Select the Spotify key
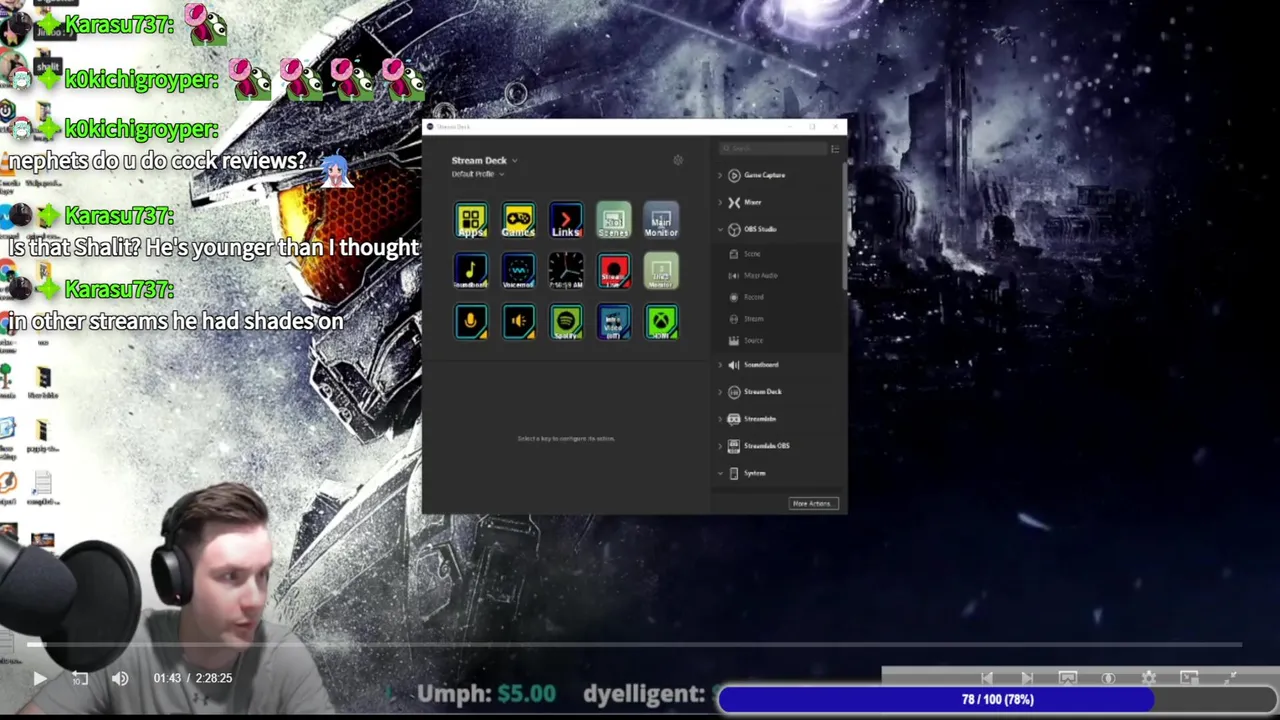Viewport: 1280px width, 720px height. tap(566, 322)
